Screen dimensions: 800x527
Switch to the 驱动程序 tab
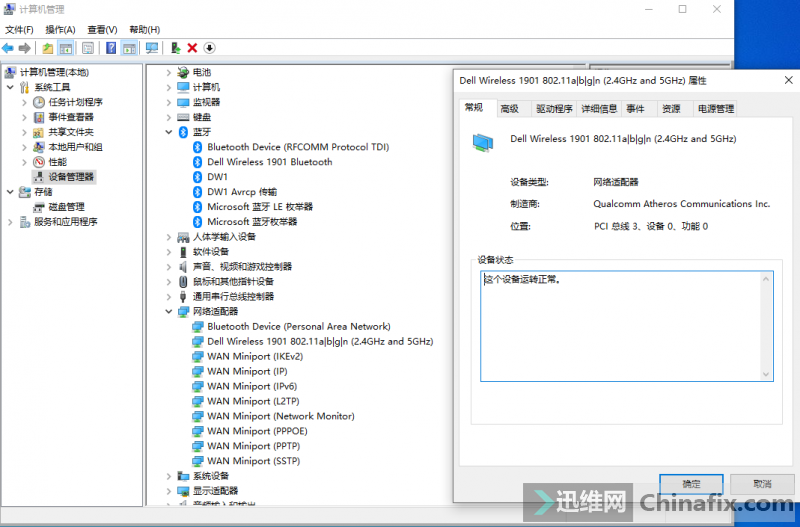click(x=554, y=109)
